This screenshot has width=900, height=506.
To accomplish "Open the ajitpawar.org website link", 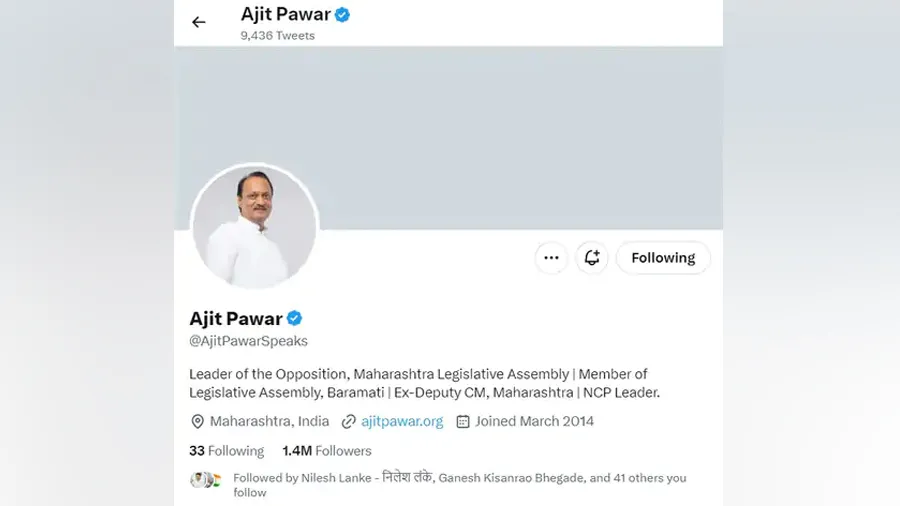I will 402,421.
